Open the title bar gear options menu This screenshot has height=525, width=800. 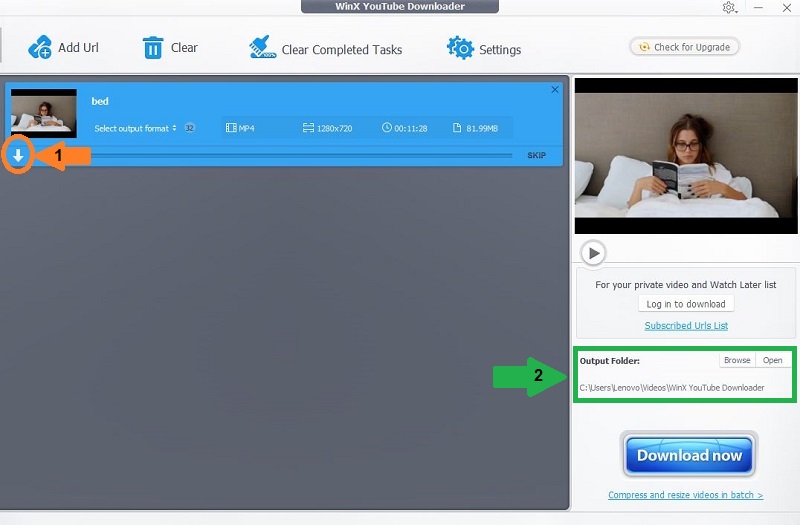730,8
